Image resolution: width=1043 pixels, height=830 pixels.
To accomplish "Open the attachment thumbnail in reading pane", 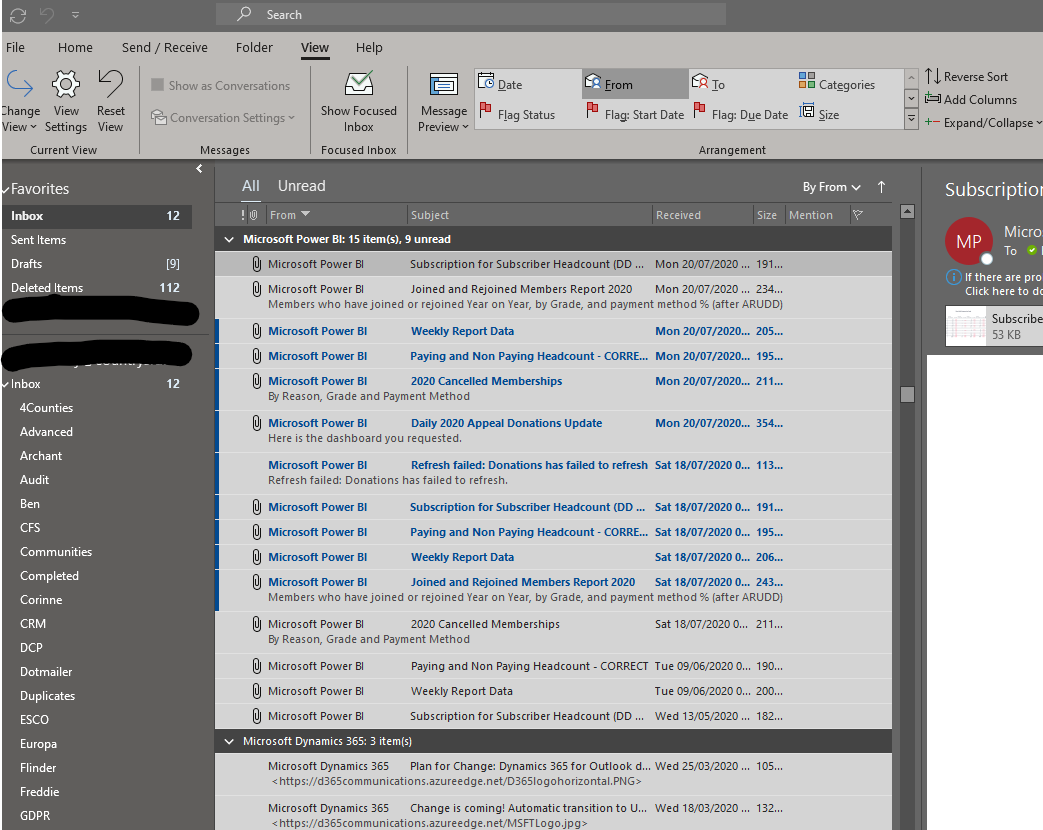I will pos(966,326).
